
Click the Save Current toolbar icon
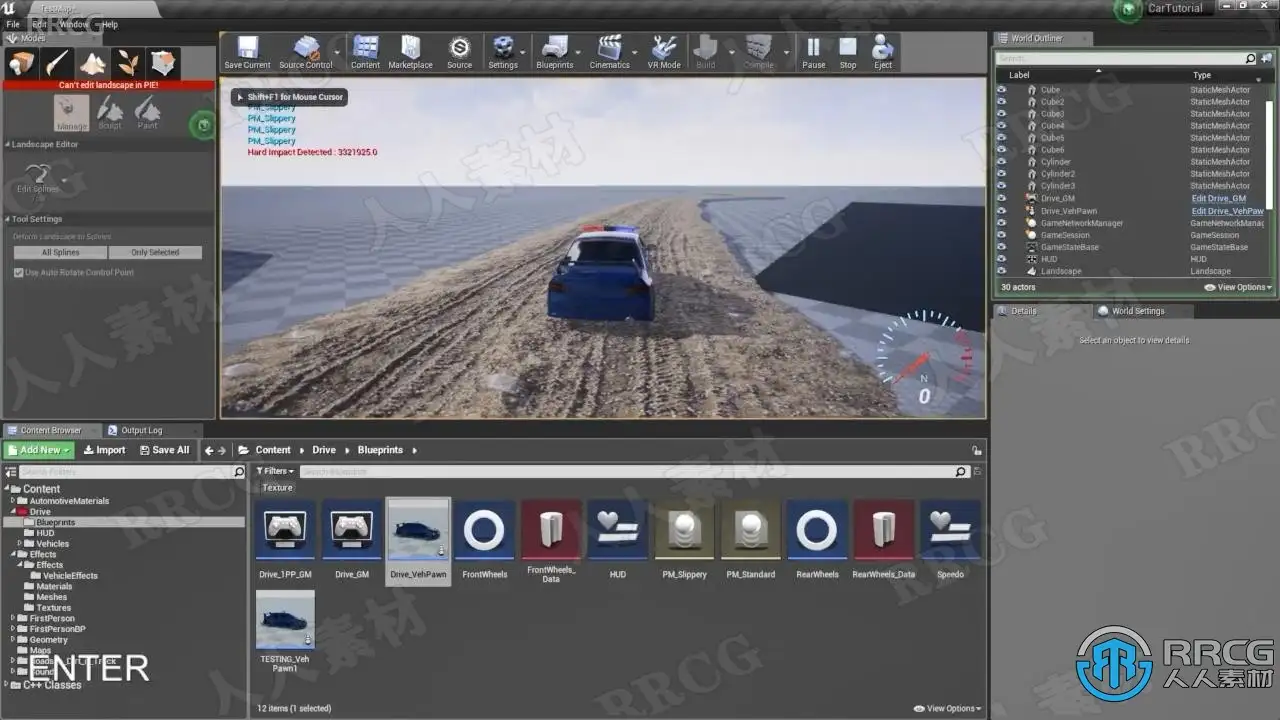click(x=247, y=52)
